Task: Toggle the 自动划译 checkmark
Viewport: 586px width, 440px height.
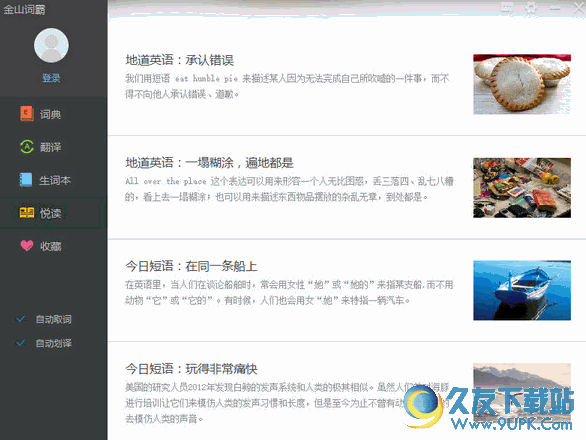Action: click(21, 342)
